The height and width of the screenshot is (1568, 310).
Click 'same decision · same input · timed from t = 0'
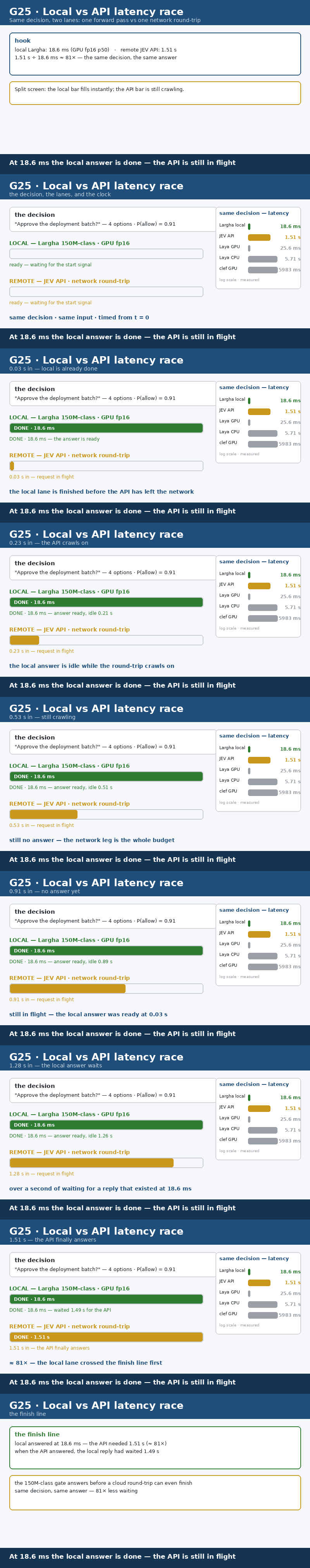[79, 318]
